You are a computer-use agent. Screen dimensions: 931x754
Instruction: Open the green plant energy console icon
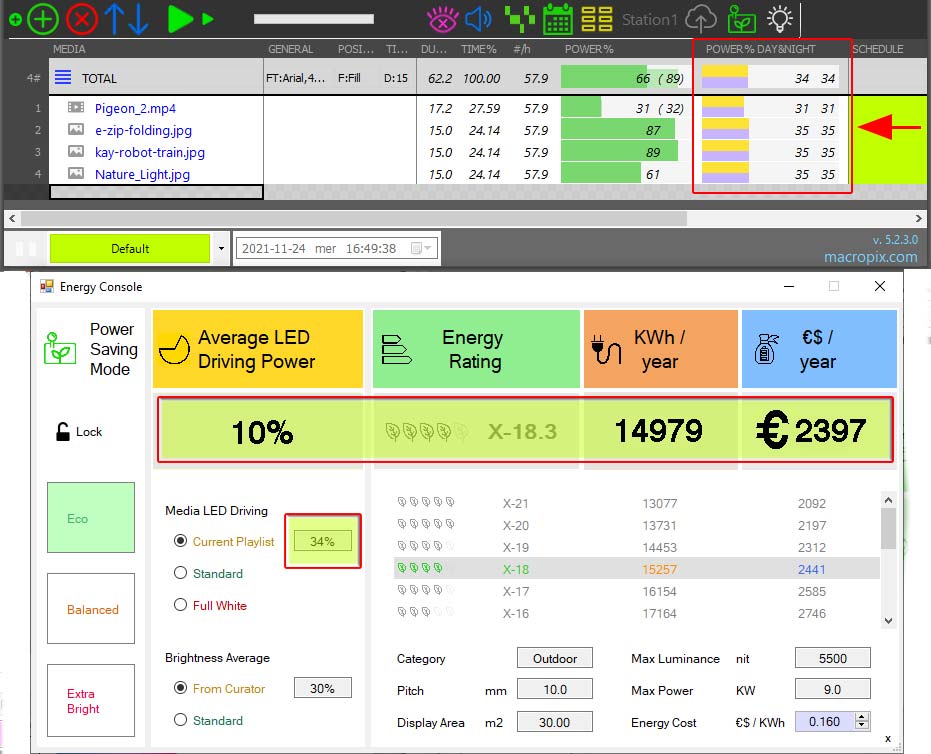741,18
